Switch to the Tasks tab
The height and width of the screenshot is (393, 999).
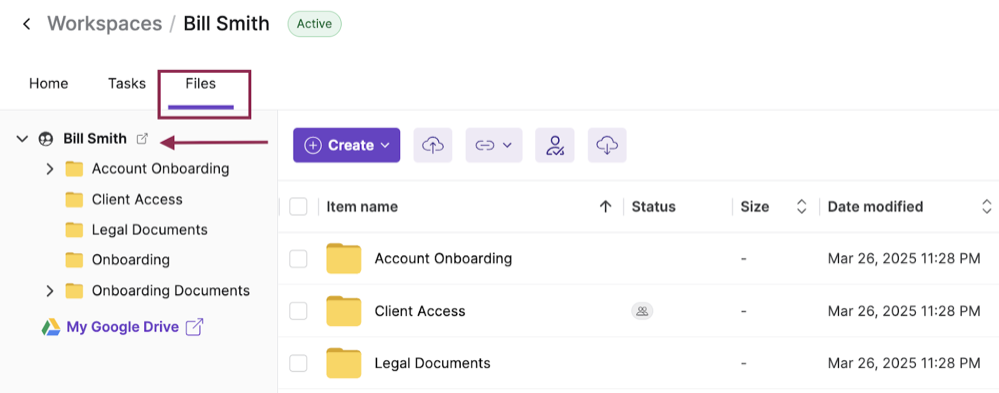127,83
